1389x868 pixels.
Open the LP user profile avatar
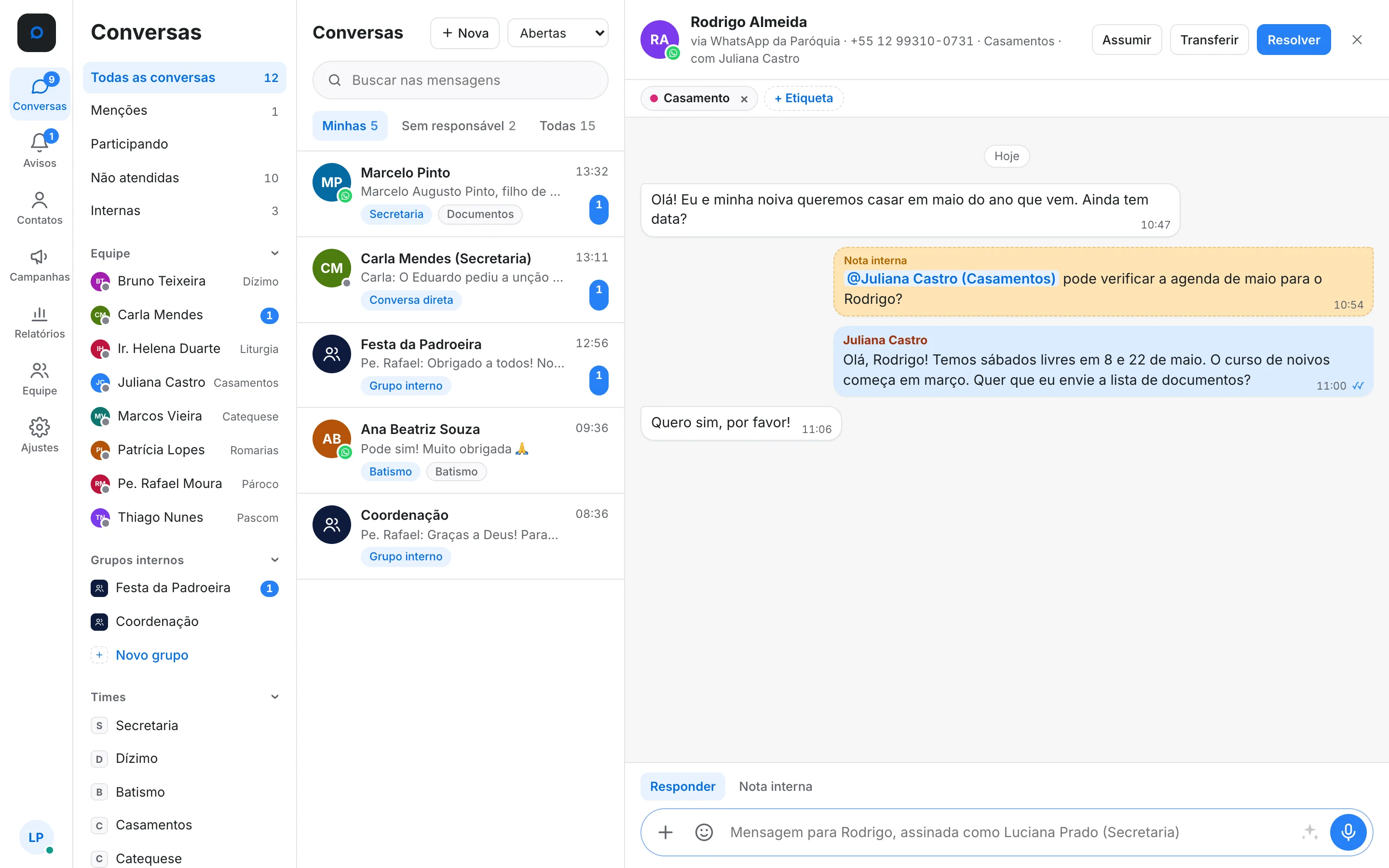[x=36, y=837]
